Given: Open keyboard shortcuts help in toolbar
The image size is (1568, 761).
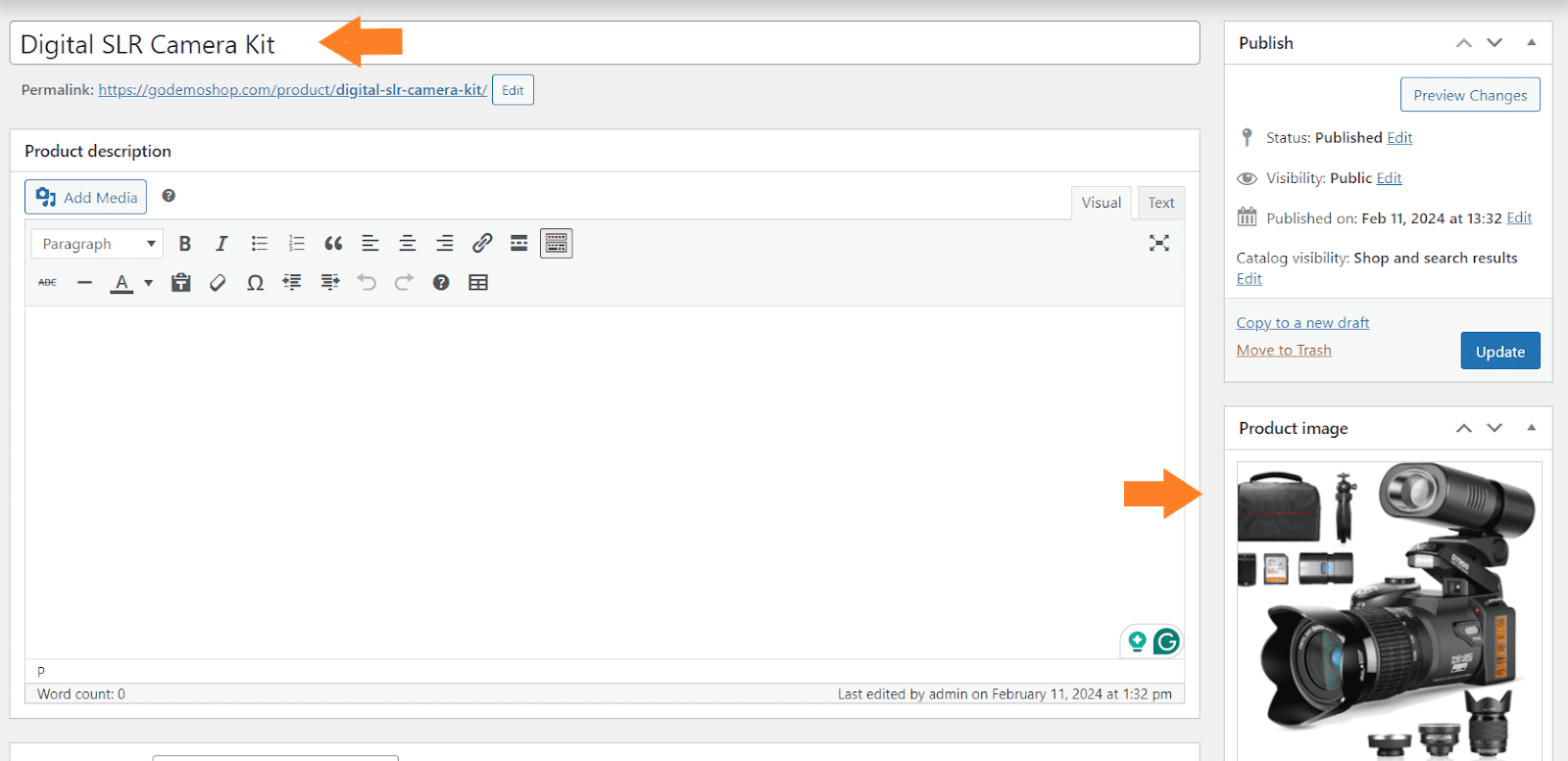Looking at the screenshot, I should click(x=441, y=282).
